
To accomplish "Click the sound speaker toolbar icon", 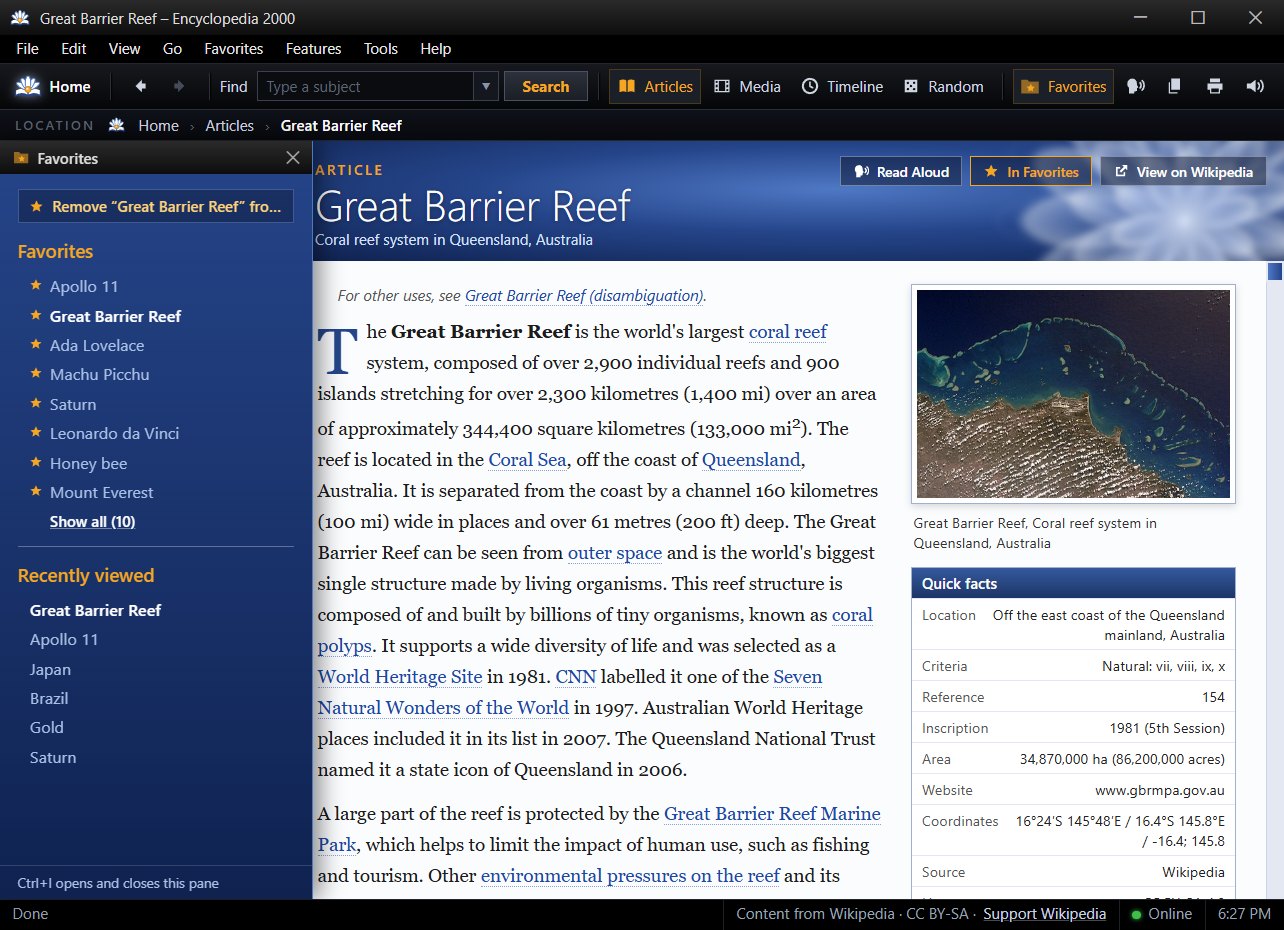I will [x=1255, y=87].
